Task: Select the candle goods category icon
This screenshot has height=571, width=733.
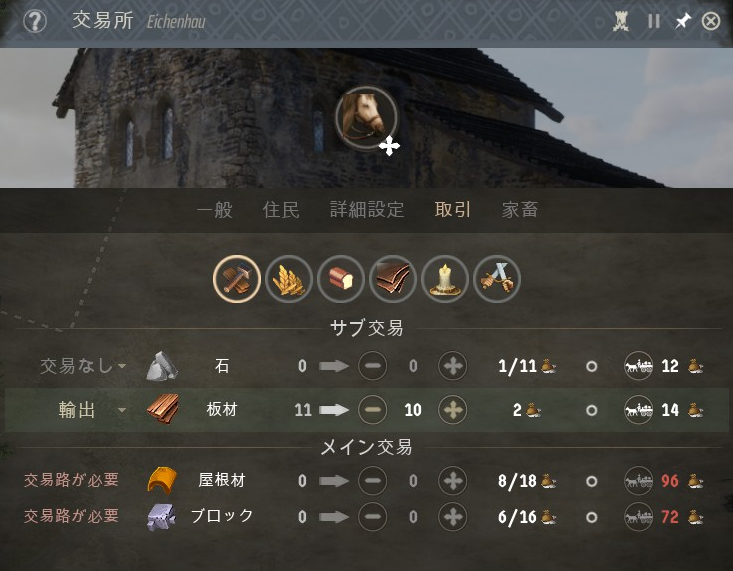Action: 445,279
